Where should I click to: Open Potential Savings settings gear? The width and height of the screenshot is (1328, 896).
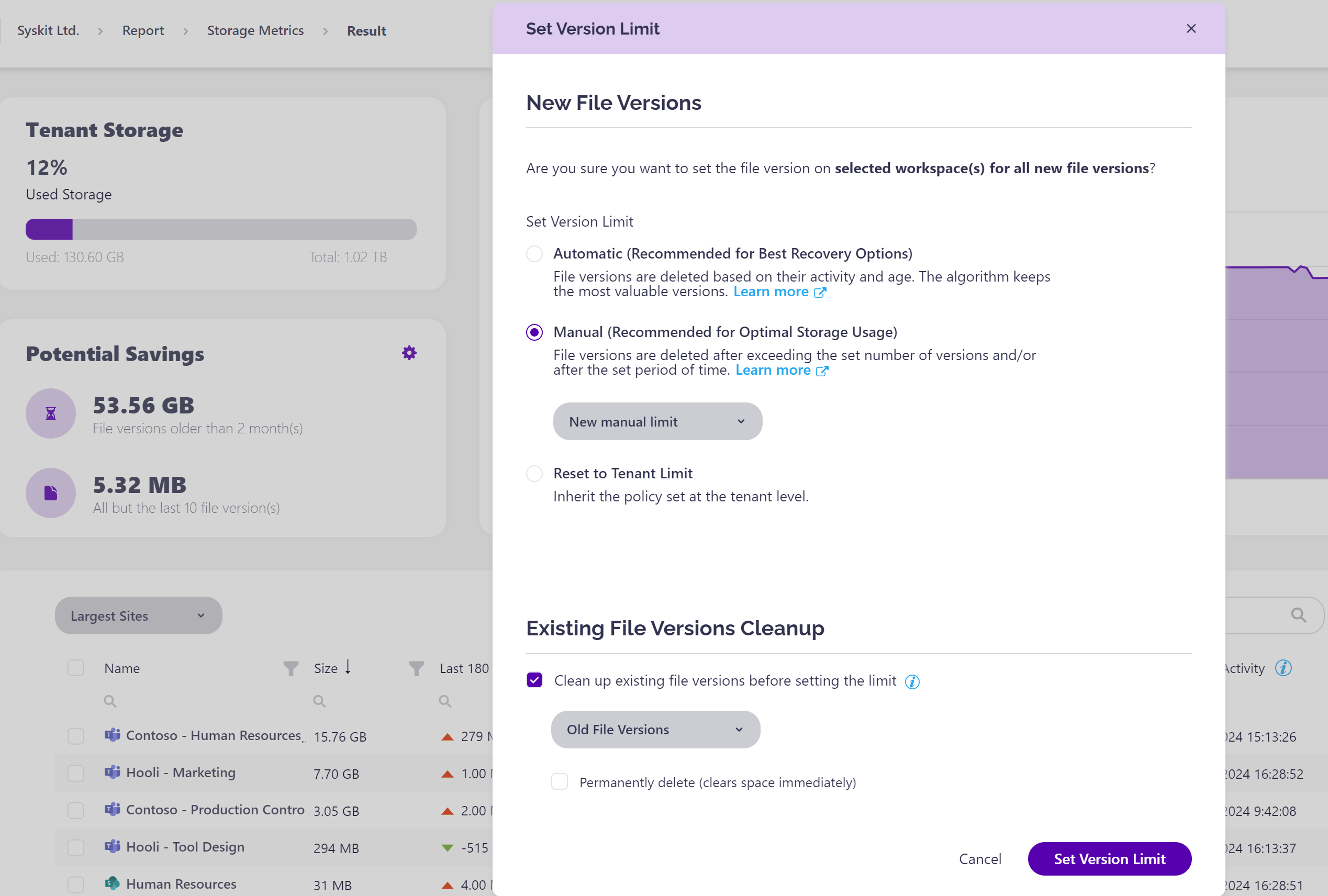pyautogui.click(x=409, y=353)
